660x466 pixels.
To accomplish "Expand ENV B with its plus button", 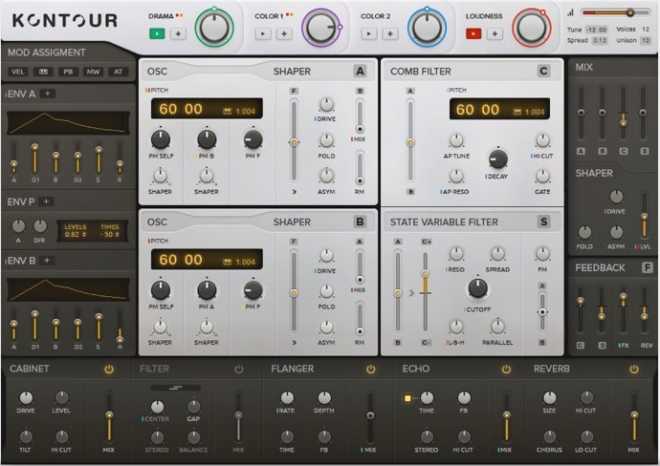I will 47,260.
